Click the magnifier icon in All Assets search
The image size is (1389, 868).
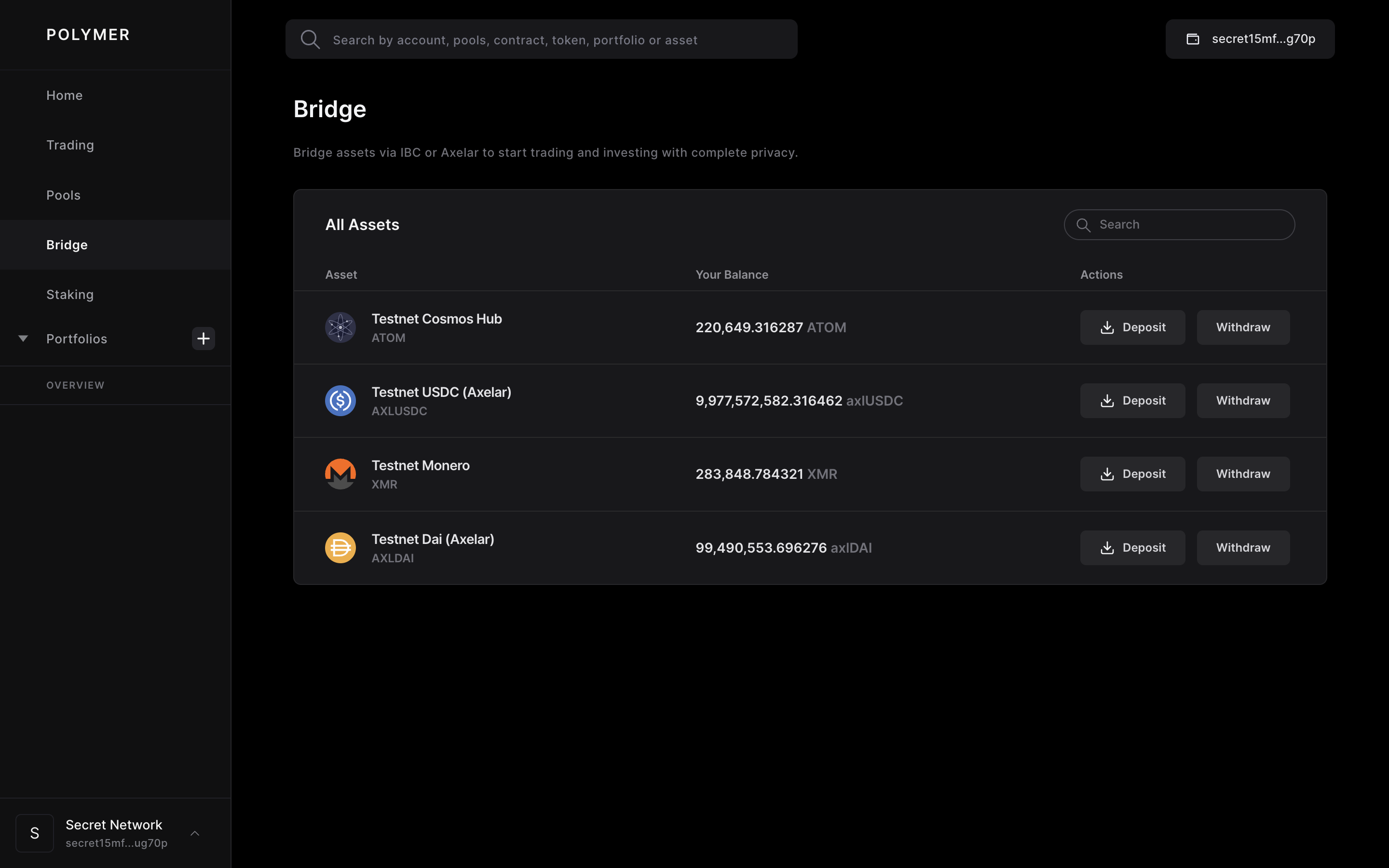pos(1083,225)
